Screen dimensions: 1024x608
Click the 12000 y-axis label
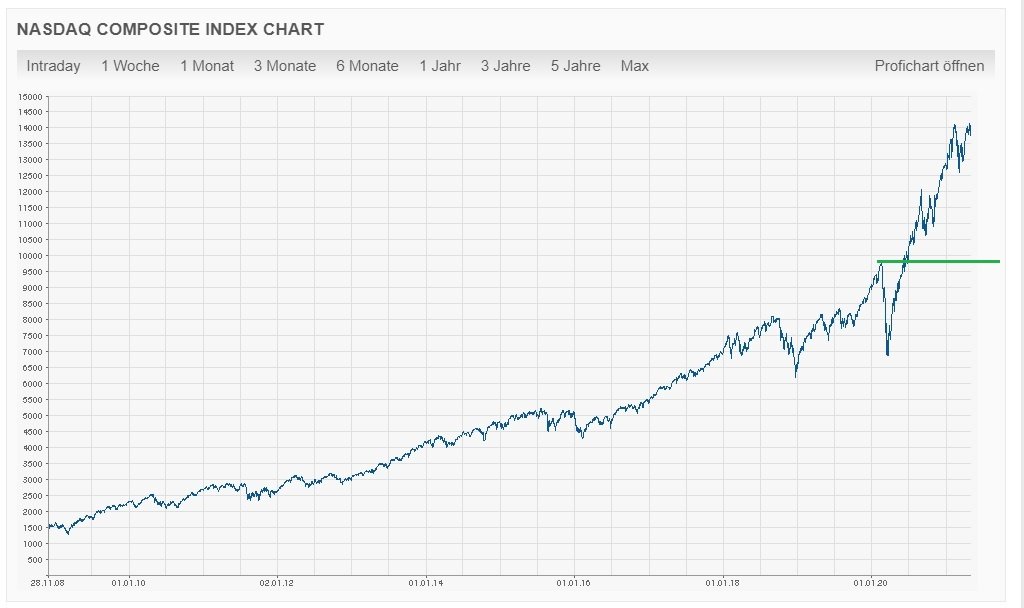(30, 192)
